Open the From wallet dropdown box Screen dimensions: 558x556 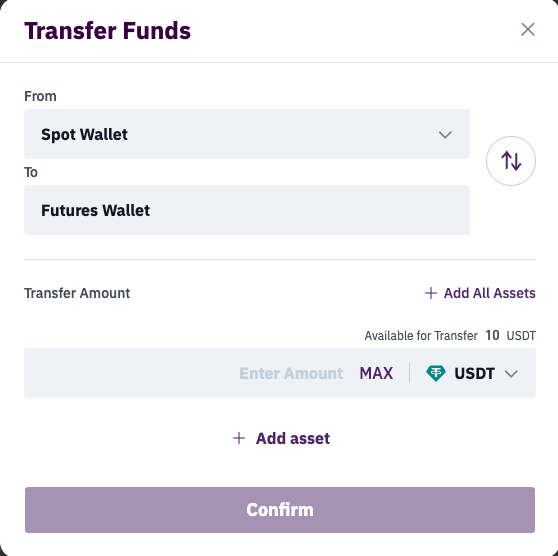click(x=247, y=134)
